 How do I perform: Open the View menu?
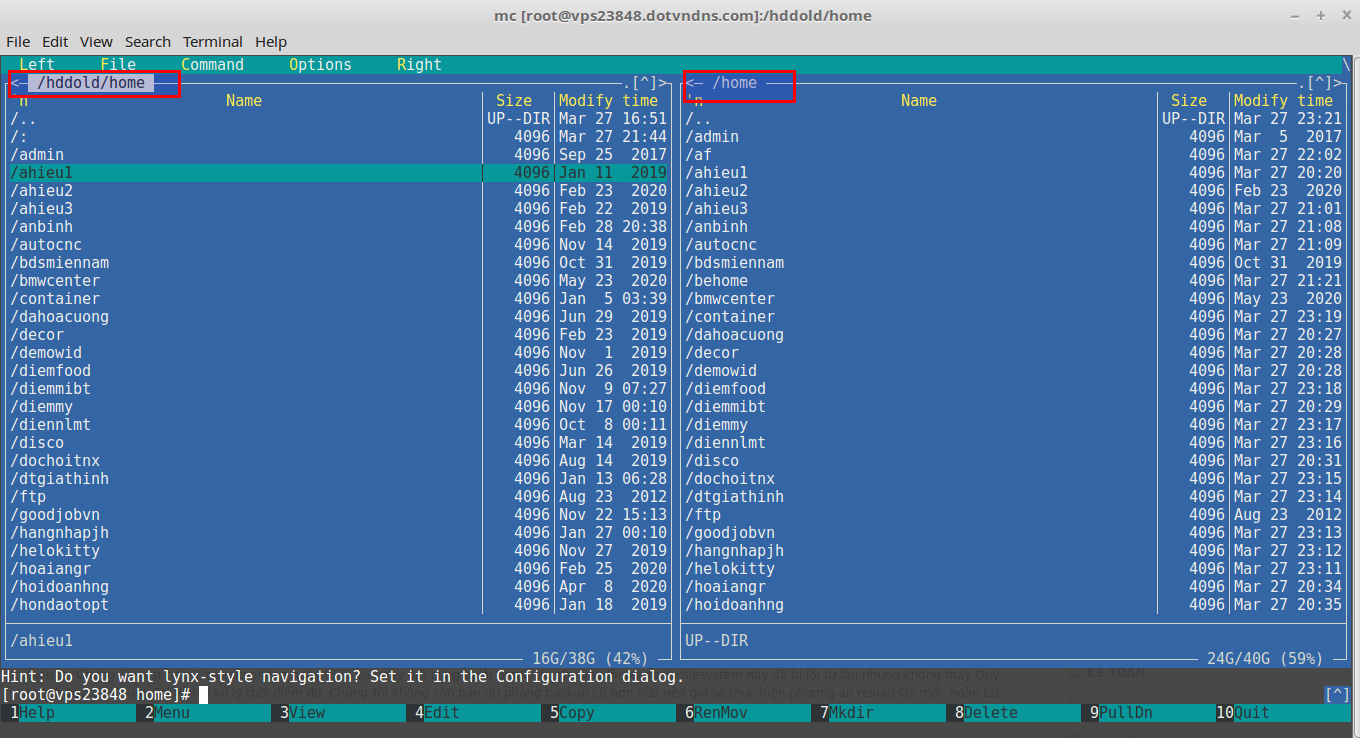pyautogui.click(x=96, y=42)
